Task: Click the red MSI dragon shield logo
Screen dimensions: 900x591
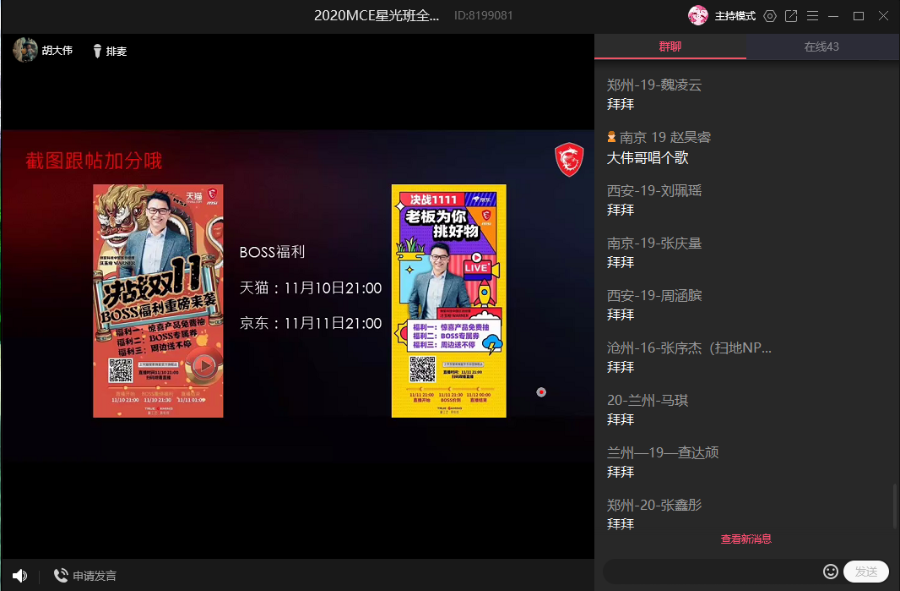Action: tap(569, 159)
